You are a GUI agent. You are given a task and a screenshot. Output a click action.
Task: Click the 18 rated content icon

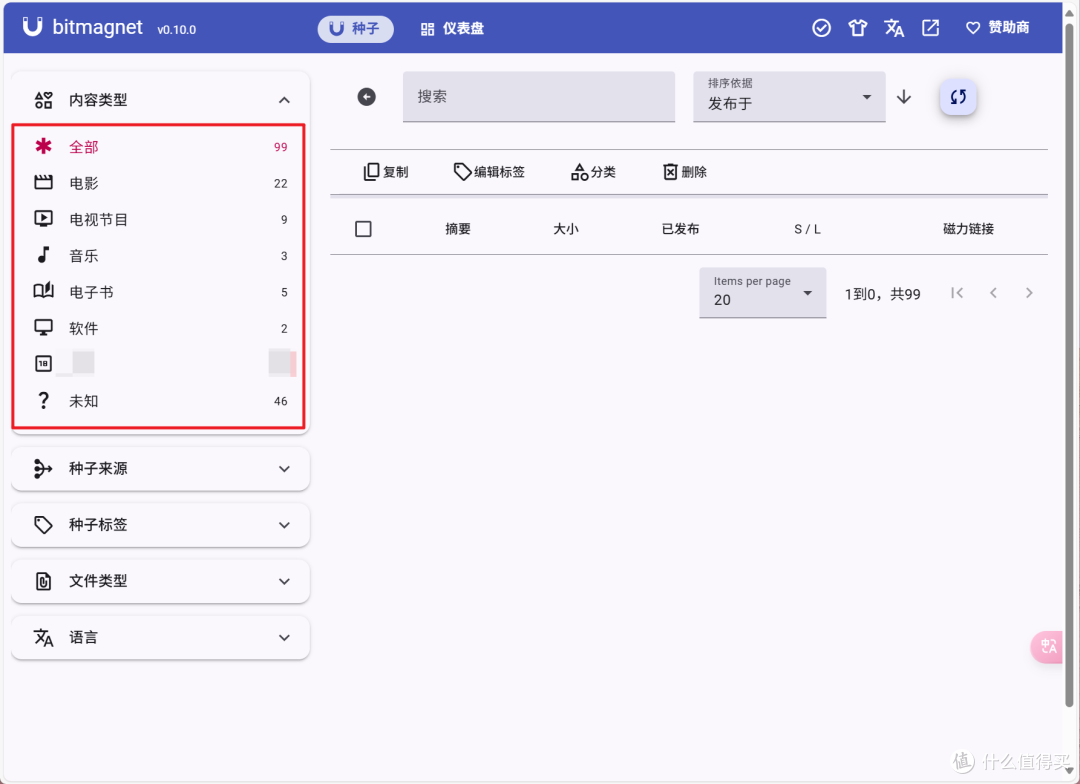click(43, 364)
